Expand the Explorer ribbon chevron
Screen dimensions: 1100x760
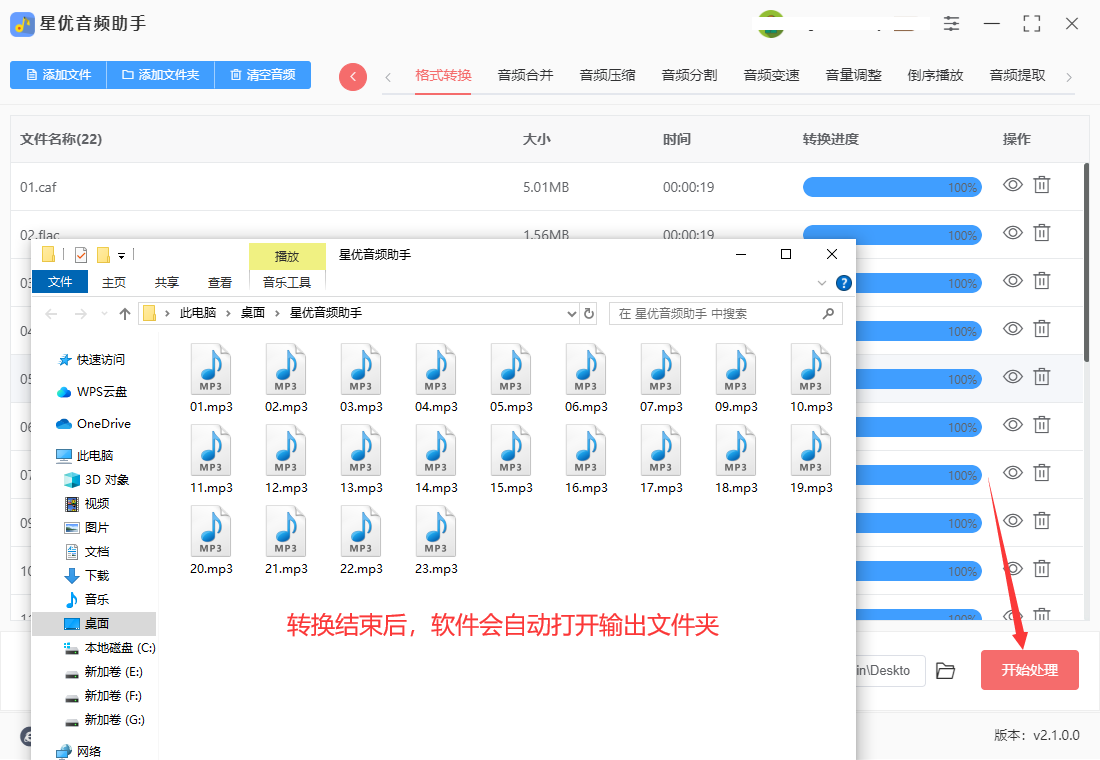pyautogui.click(x=822, y=283)
